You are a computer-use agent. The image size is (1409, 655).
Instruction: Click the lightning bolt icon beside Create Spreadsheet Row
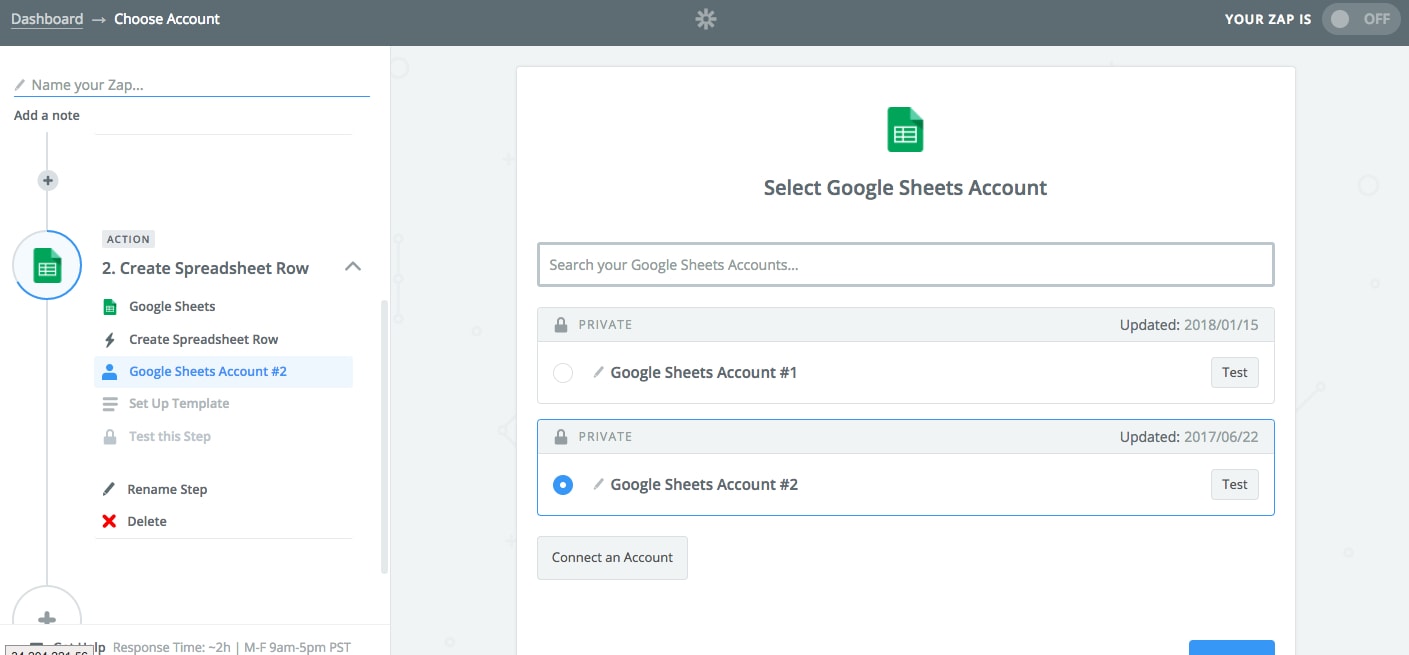point(110,340)
